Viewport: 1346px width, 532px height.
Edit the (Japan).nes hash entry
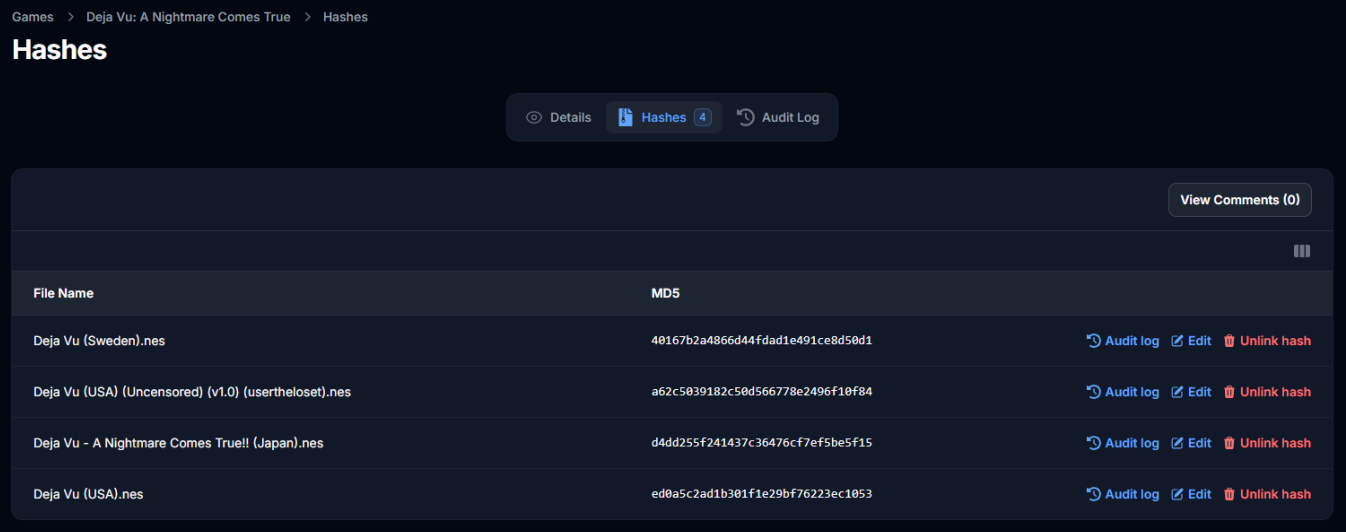click(x=1191, y=443)
